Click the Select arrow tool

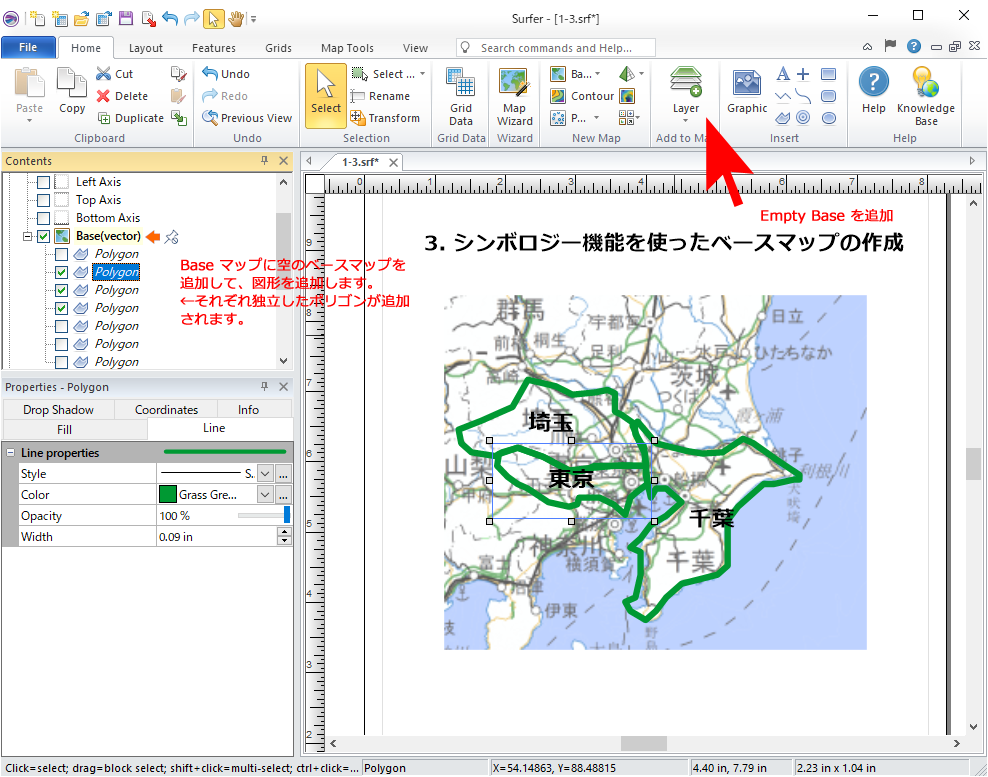tap(326, 96)
